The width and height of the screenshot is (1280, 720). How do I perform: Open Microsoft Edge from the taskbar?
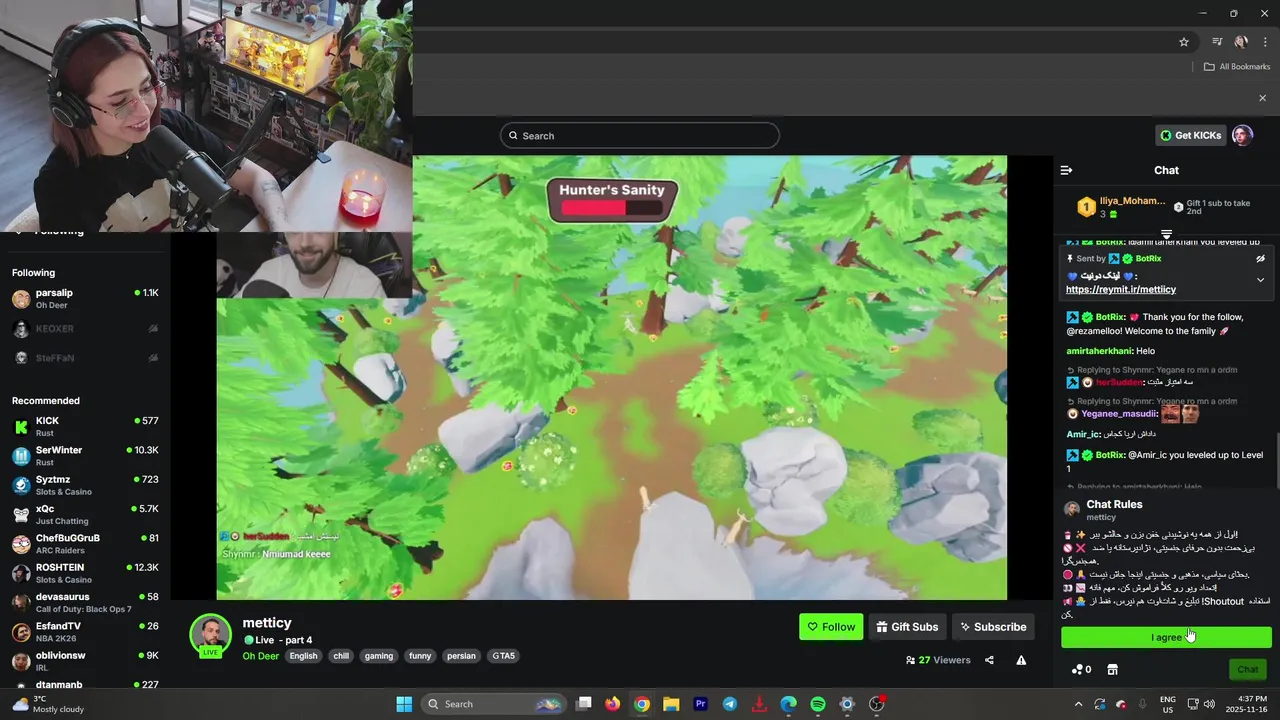tap(788, 704)
